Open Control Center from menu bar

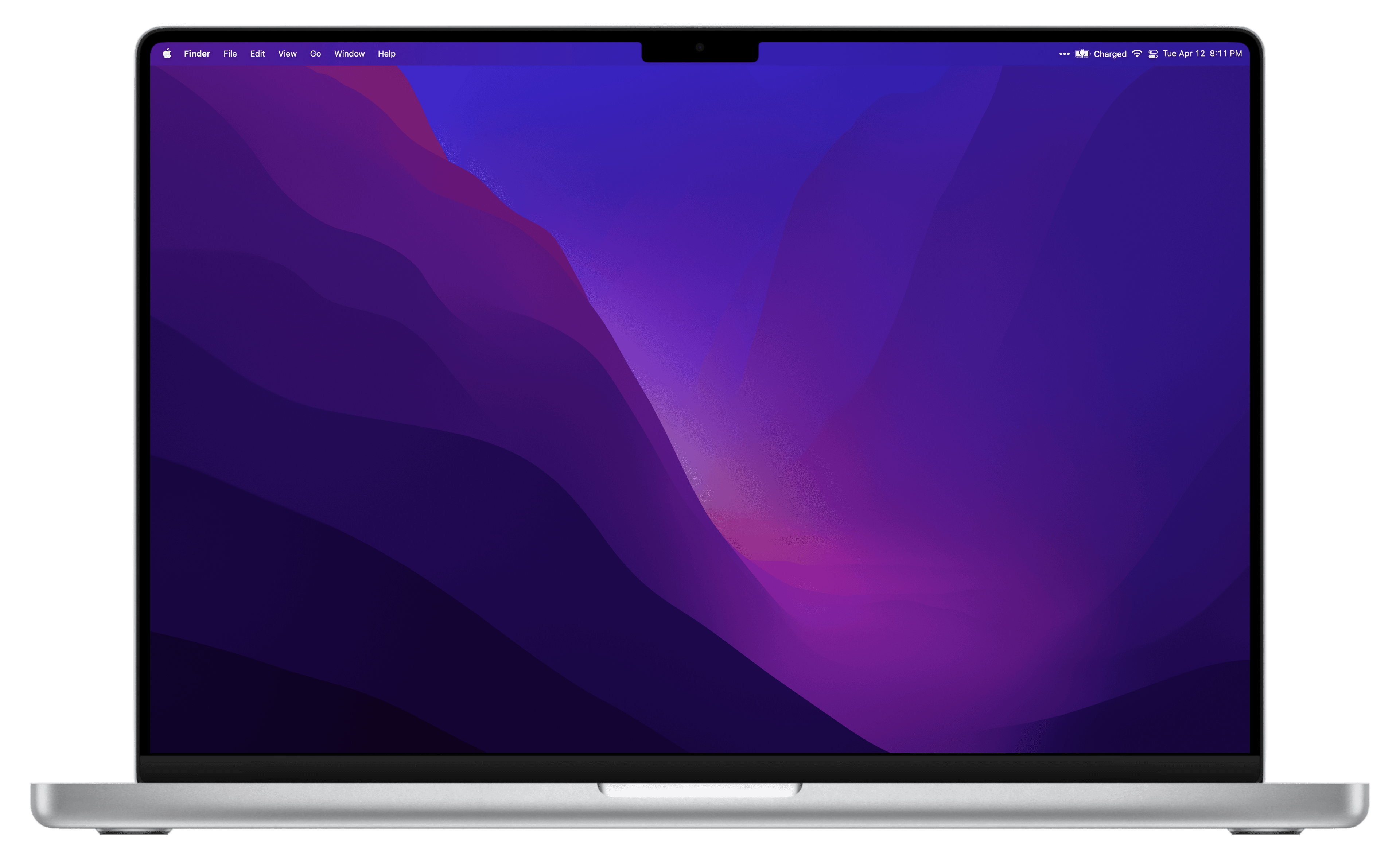pos(1153,54)
